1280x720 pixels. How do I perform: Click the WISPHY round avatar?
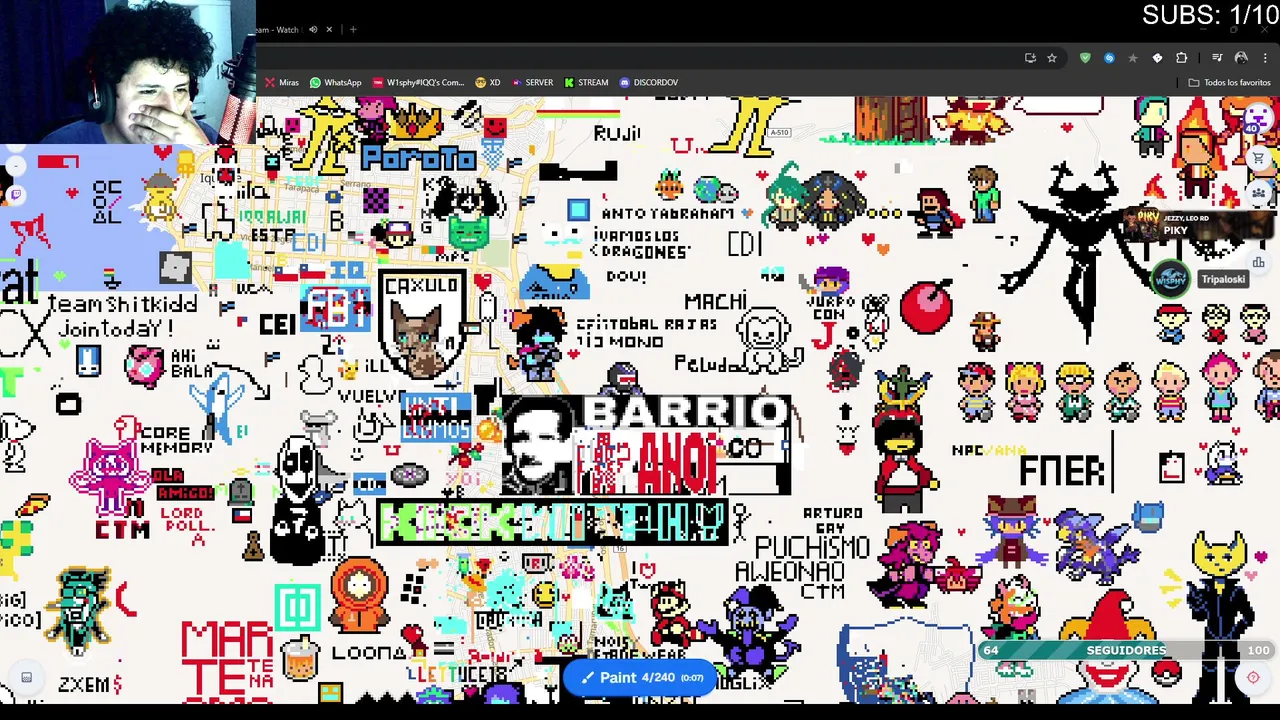coord(1171,280)
